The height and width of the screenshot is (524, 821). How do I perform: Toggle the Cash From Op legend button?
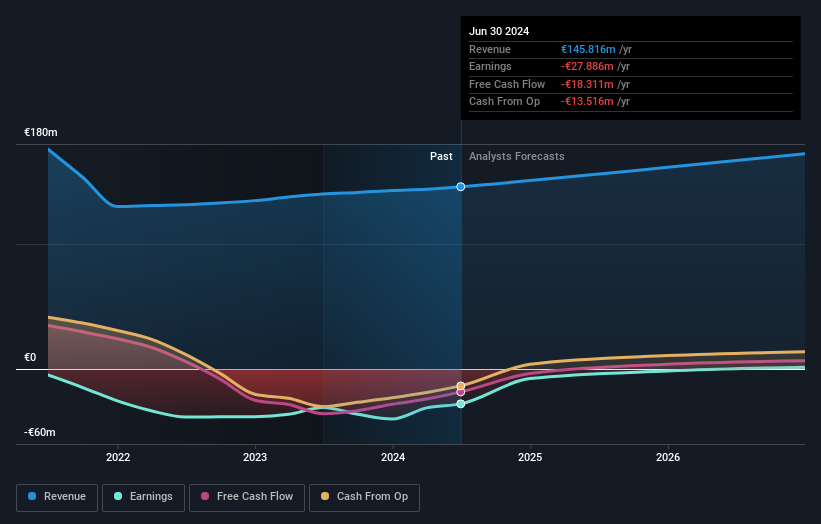(364, 497)
